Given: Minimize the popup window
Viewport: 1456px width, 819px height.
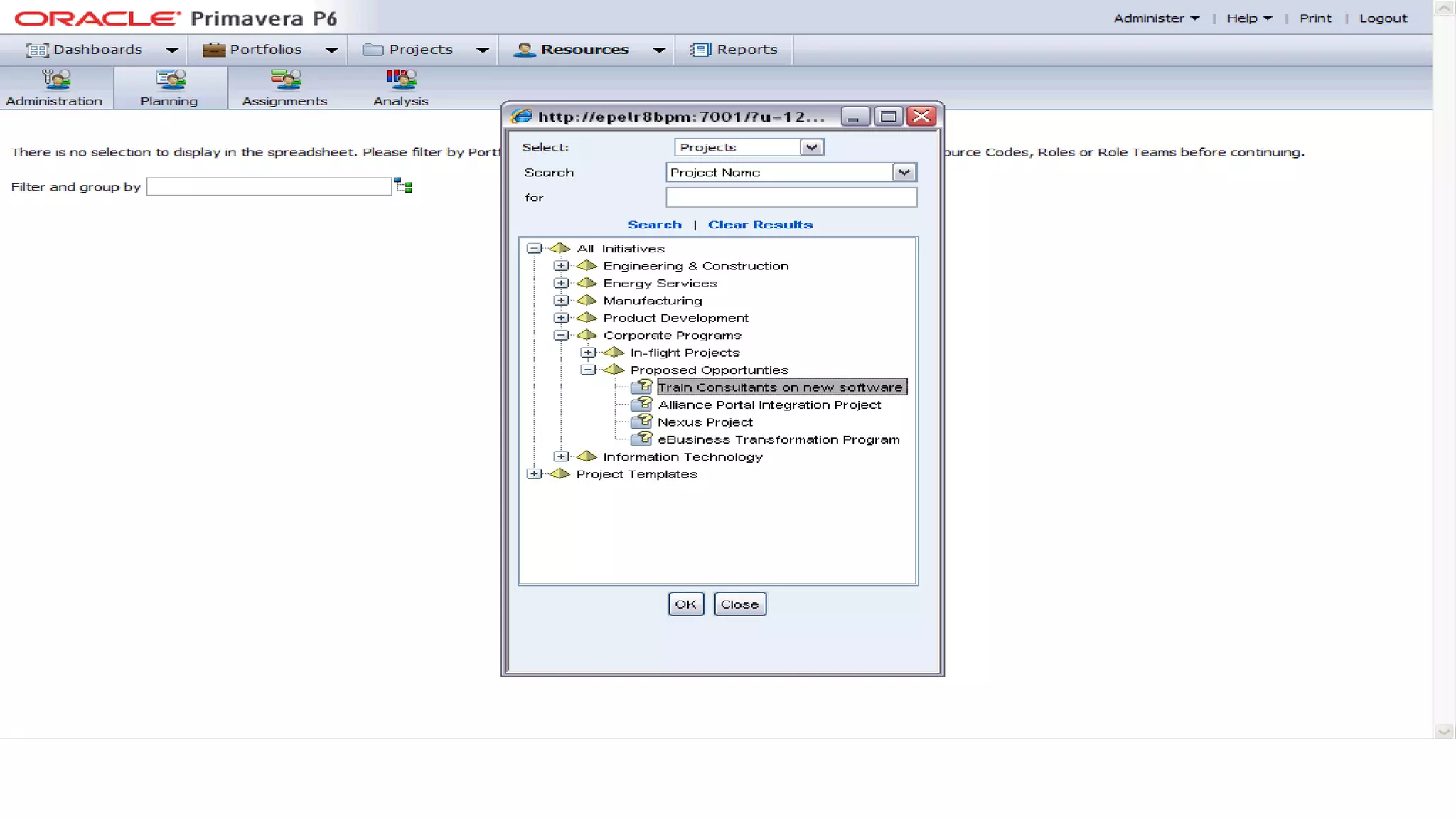Looking at the screenshot, I should [855, 117].
